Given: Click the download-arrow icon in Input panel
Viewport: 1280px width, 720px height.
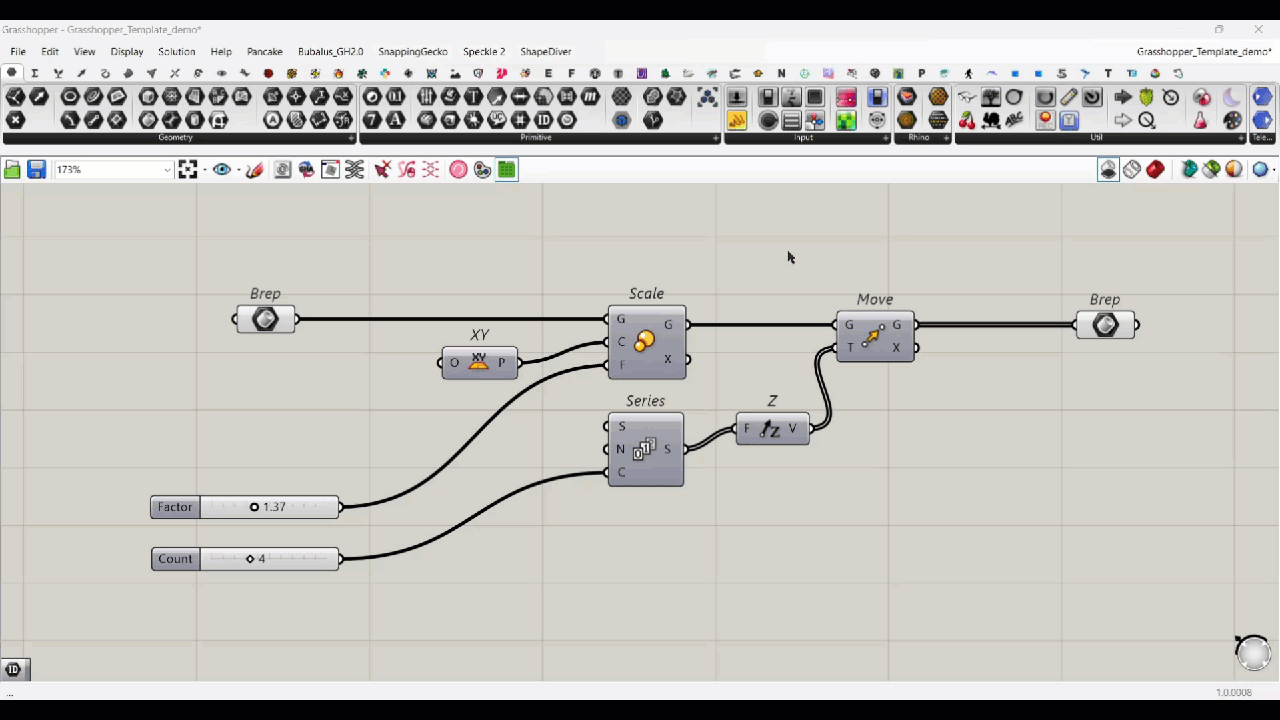Looking at the screenshot, I should [737, 97].
